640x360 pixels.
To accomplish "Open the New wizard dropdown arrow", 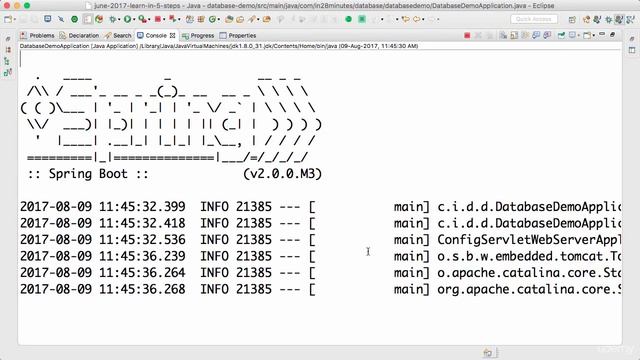I will coord(15,19).
